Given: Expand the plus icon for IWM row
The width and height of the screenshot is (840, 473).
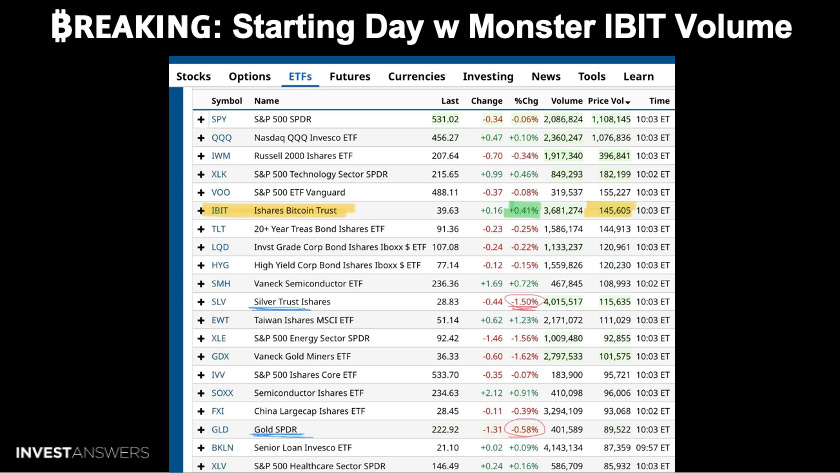Looking at the screenshot, I should pos(201,156).
